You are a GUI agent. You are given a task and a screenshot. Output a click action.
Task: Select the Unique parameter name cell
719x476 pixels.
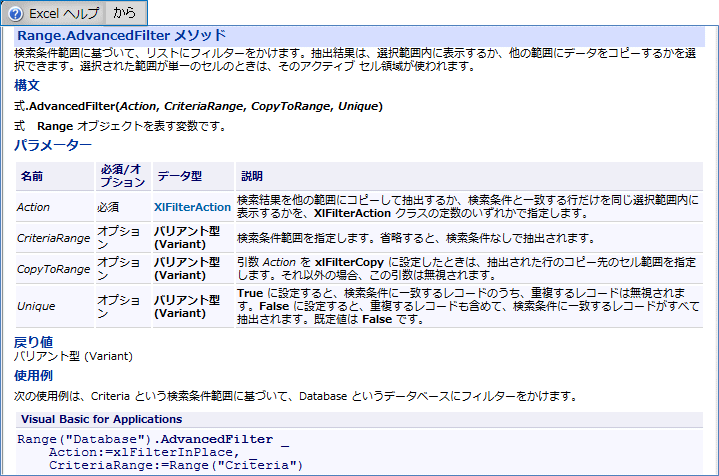[x=55, y=306]
